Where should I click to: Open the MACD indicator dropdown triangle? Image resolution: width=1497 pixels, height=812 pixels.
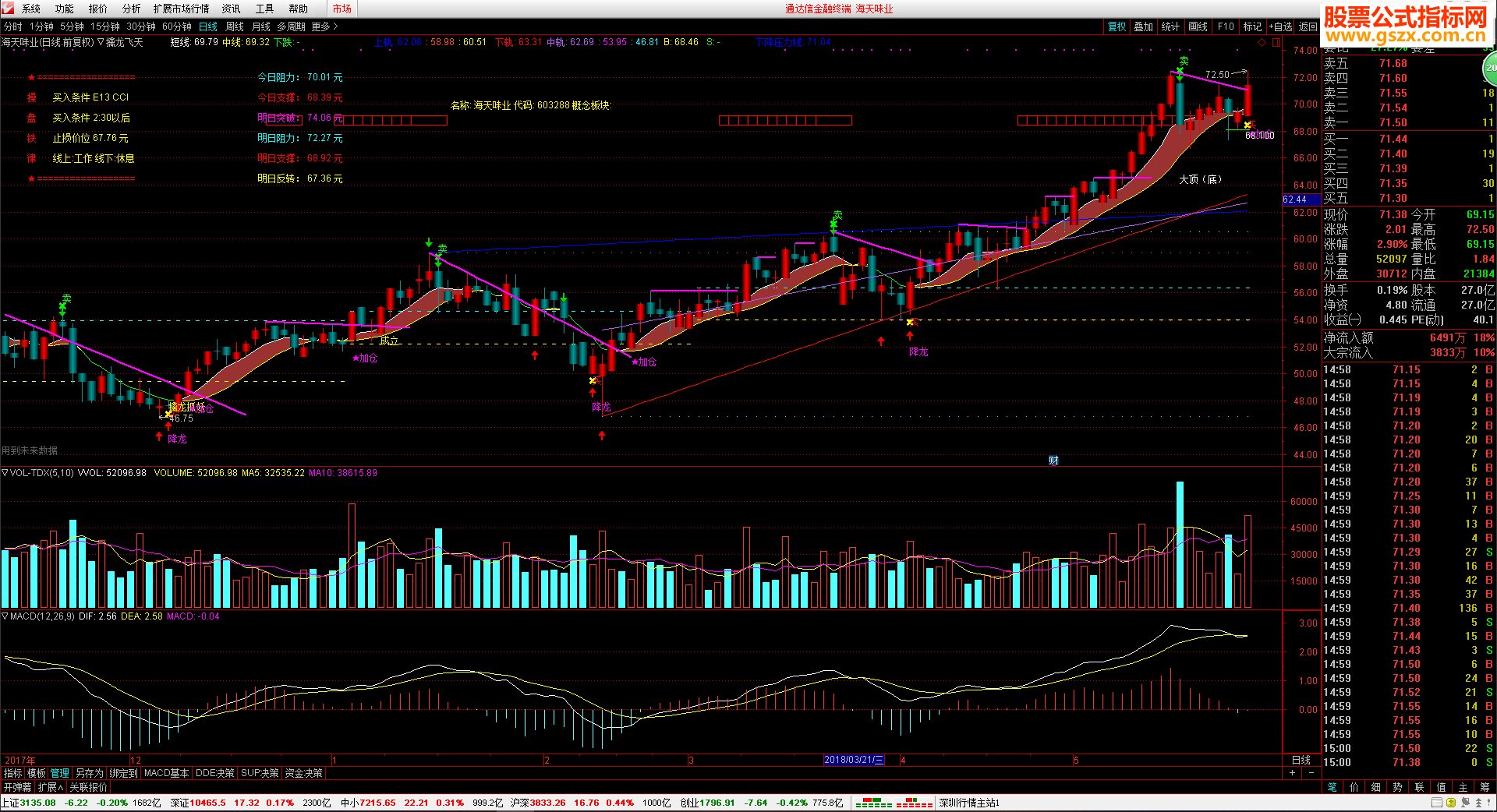click(5, 616)
